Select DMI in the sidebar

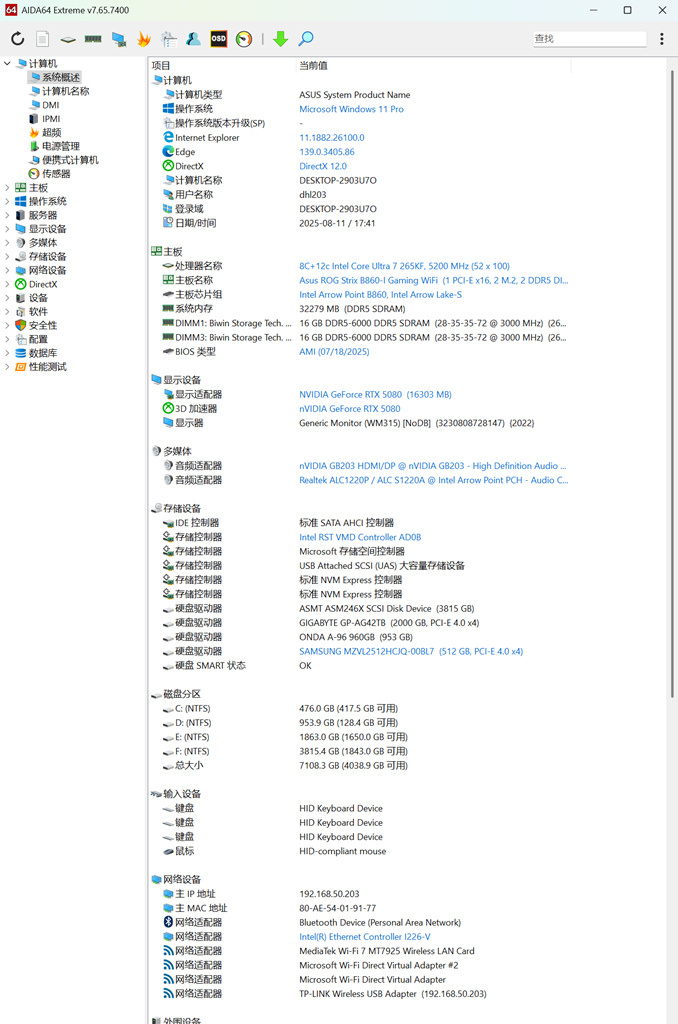click(x=50, y=104)
